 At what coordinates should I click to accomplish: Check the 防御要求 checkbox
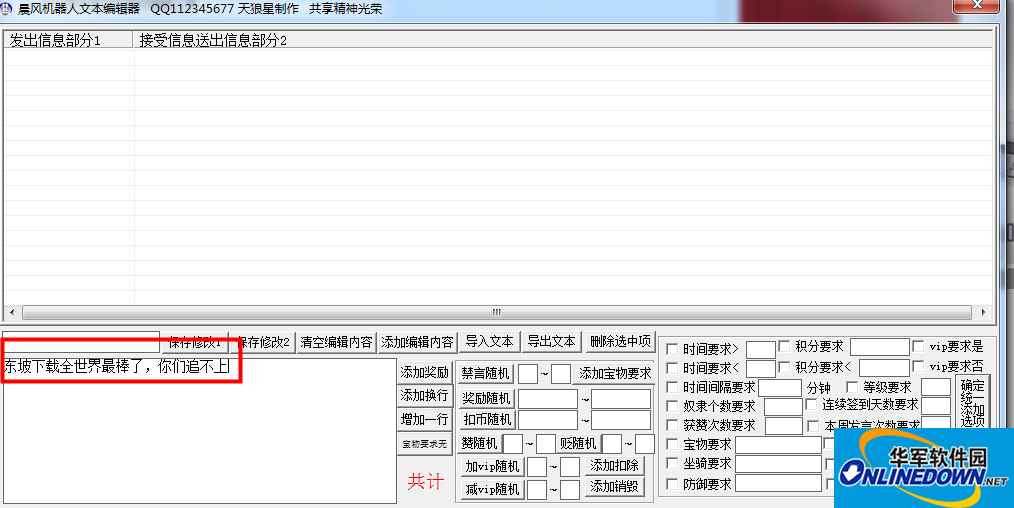(x=673, y=484)
